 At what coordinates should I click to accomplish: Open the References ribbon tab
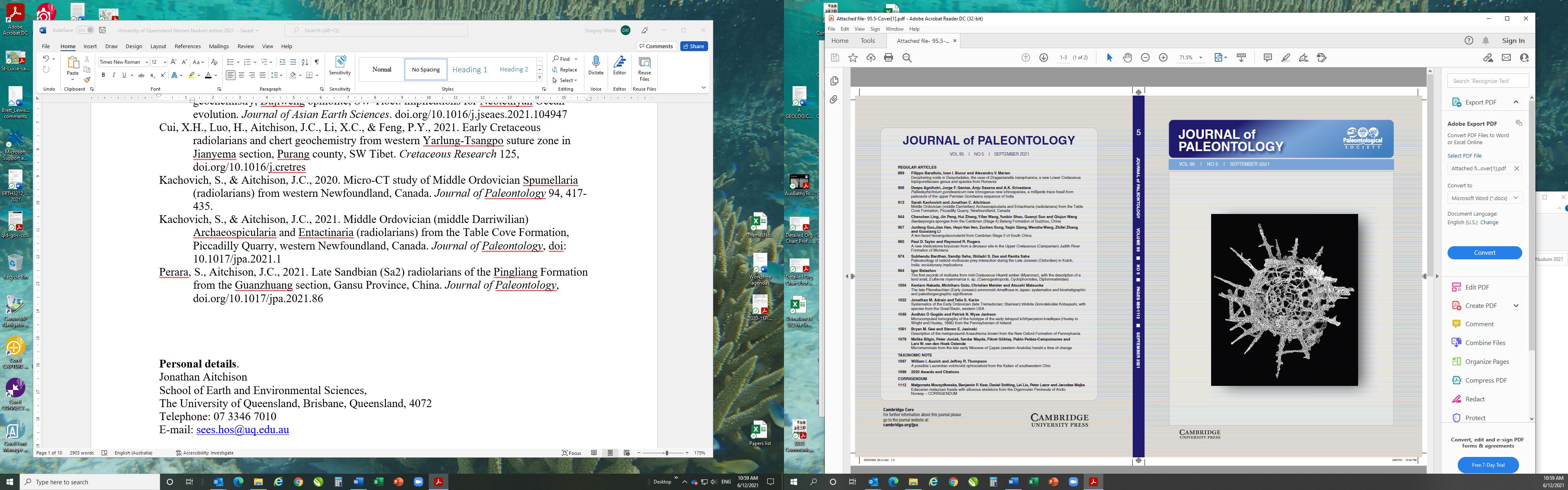pos(187,46)
